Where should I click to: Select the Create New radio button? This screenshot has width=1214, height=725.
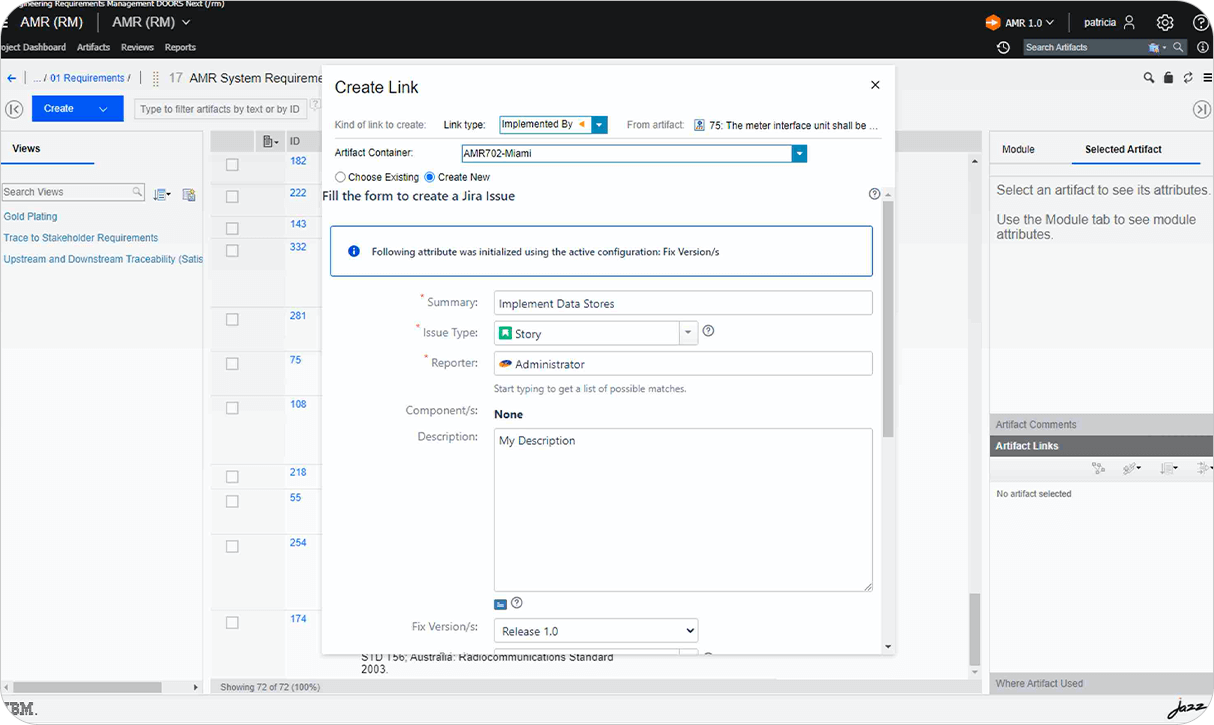(x=430, y=177)
